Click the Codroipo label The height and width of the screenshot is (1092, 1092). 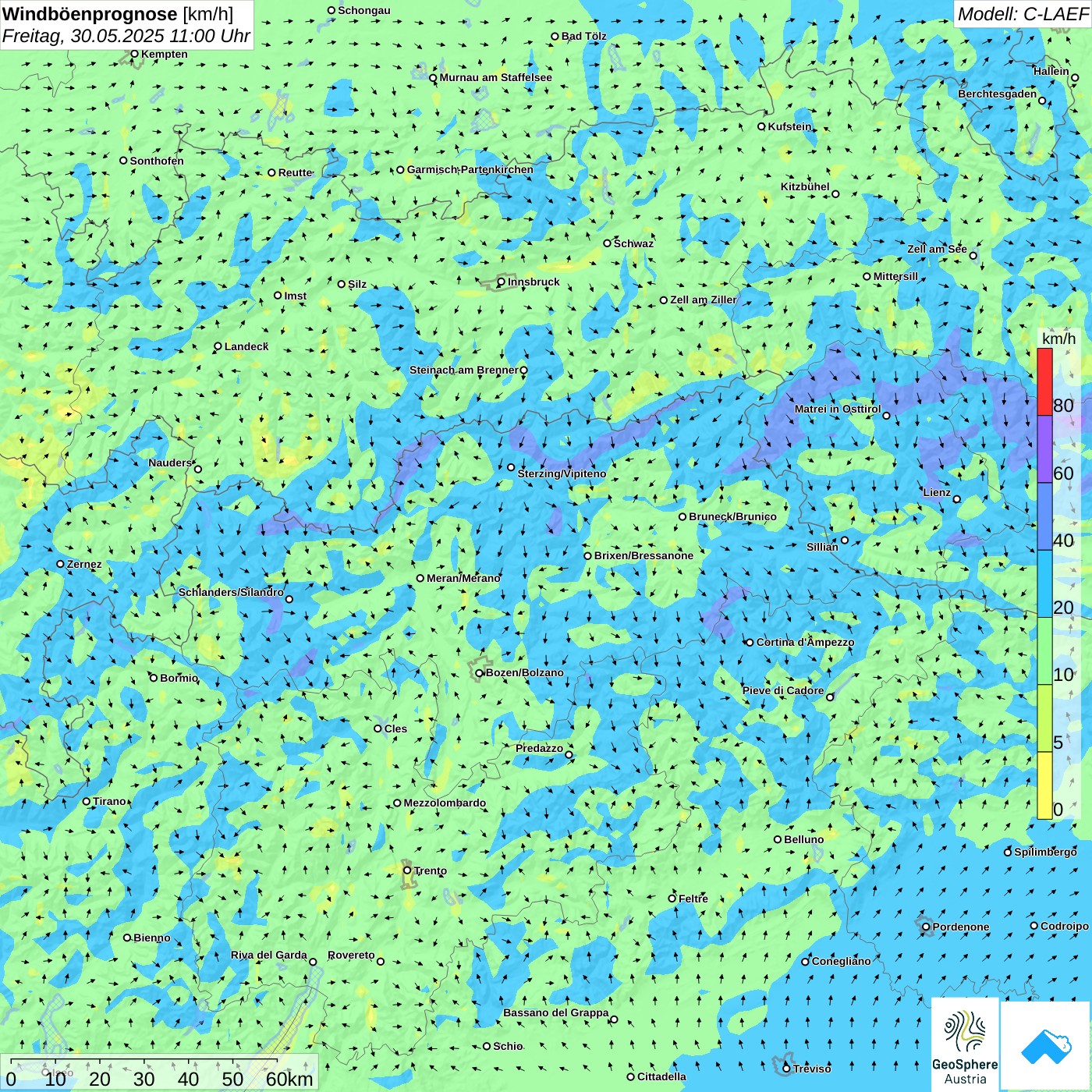click(x=1065, y=926)
